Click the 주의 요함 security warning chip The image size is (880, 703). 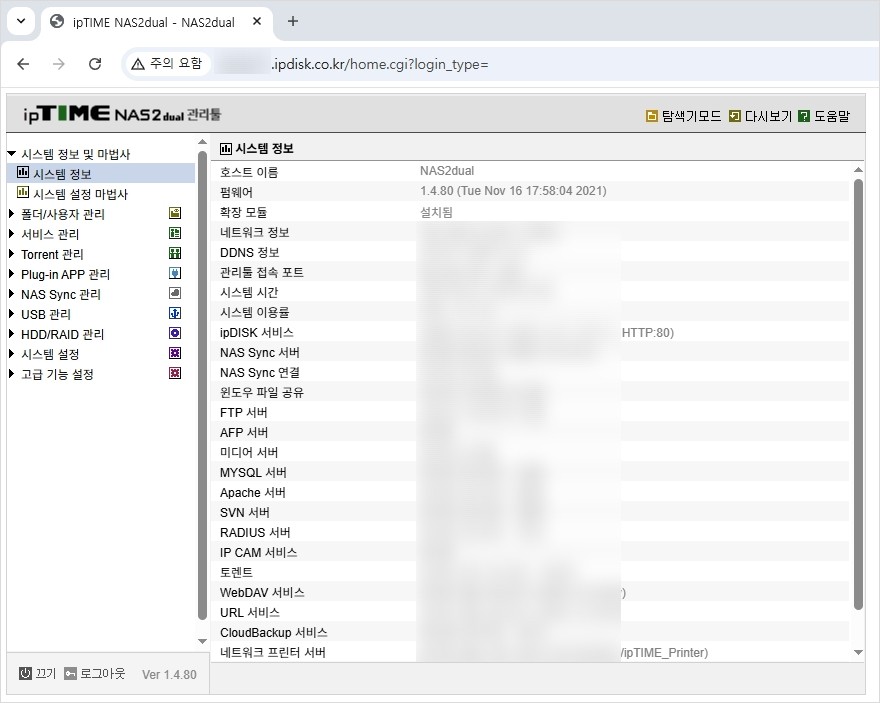tap(167, 64)
